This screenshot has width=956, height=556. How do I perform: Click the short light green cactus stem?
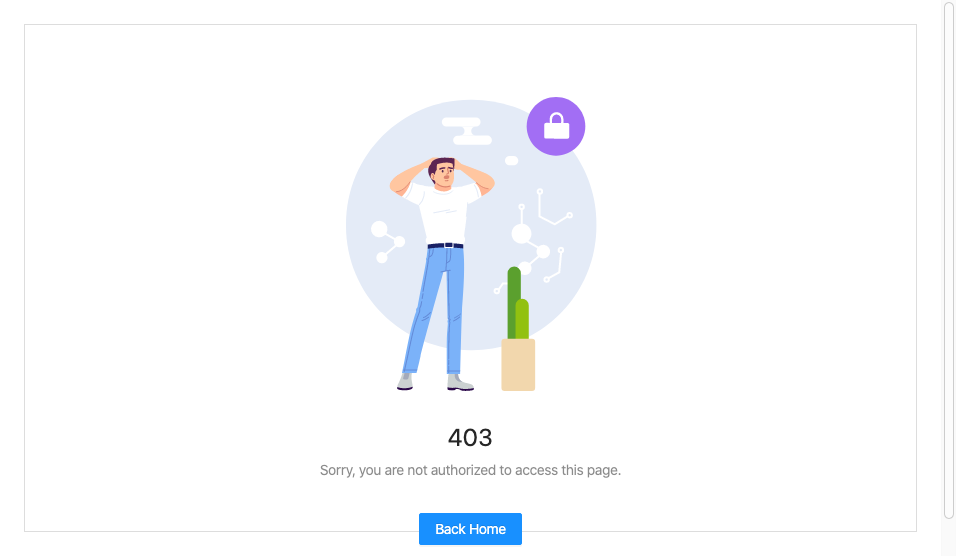[522, 319]
